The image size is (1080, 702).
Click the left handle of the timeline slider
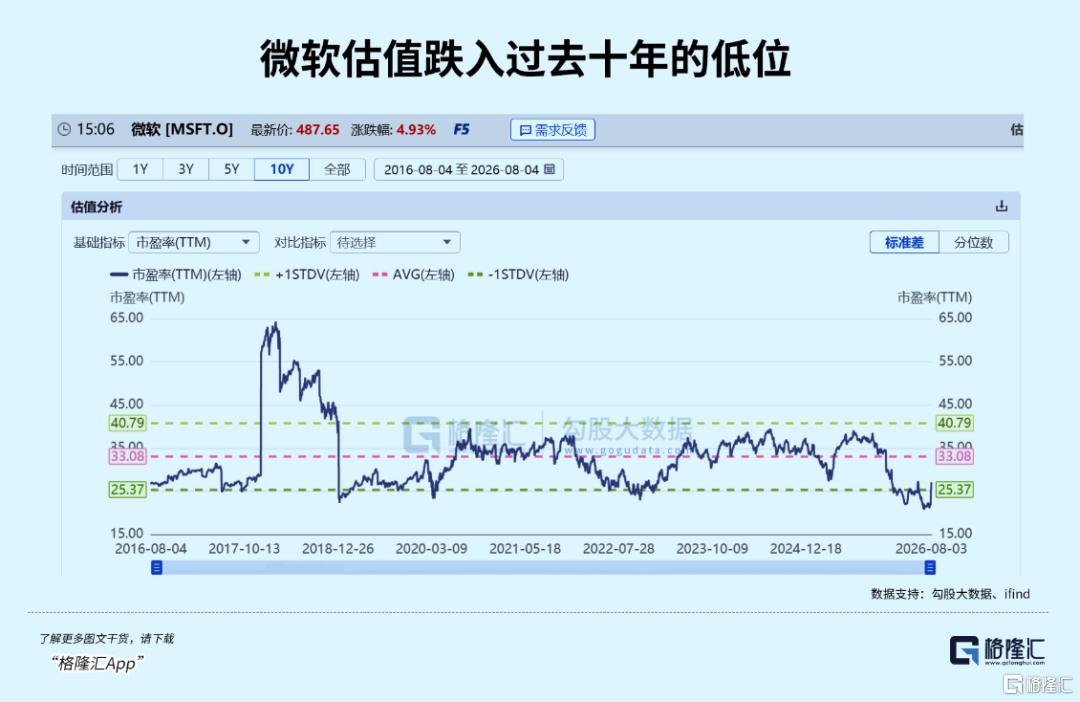[x=156, y=567]
